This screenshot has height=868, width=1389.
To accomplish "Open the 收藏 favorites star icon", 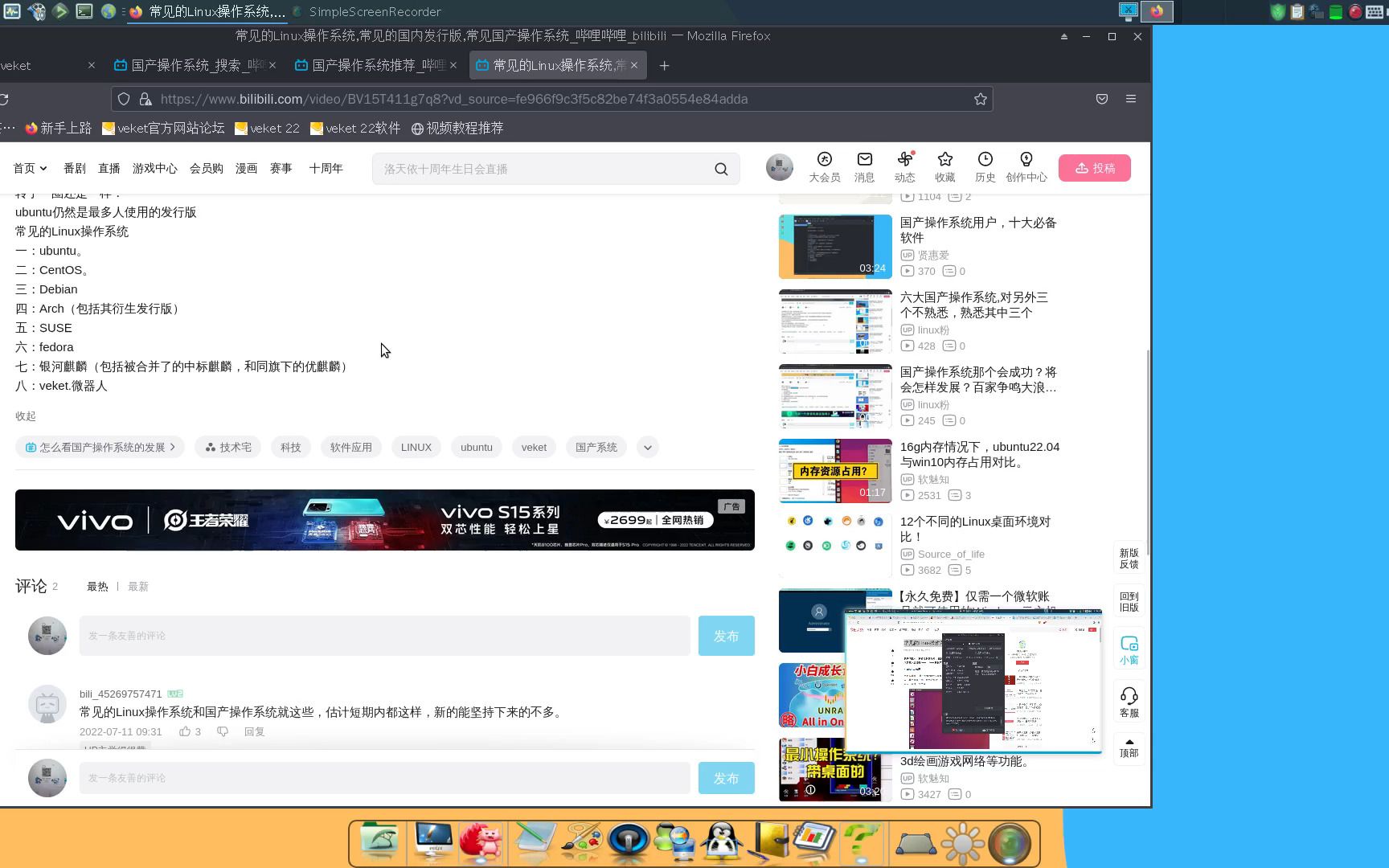I will 945,167.
